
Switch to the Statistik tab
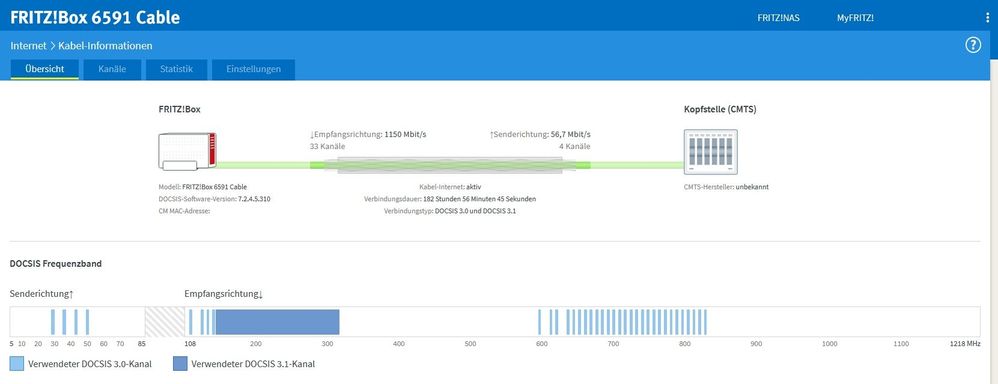tap(176, 69)
